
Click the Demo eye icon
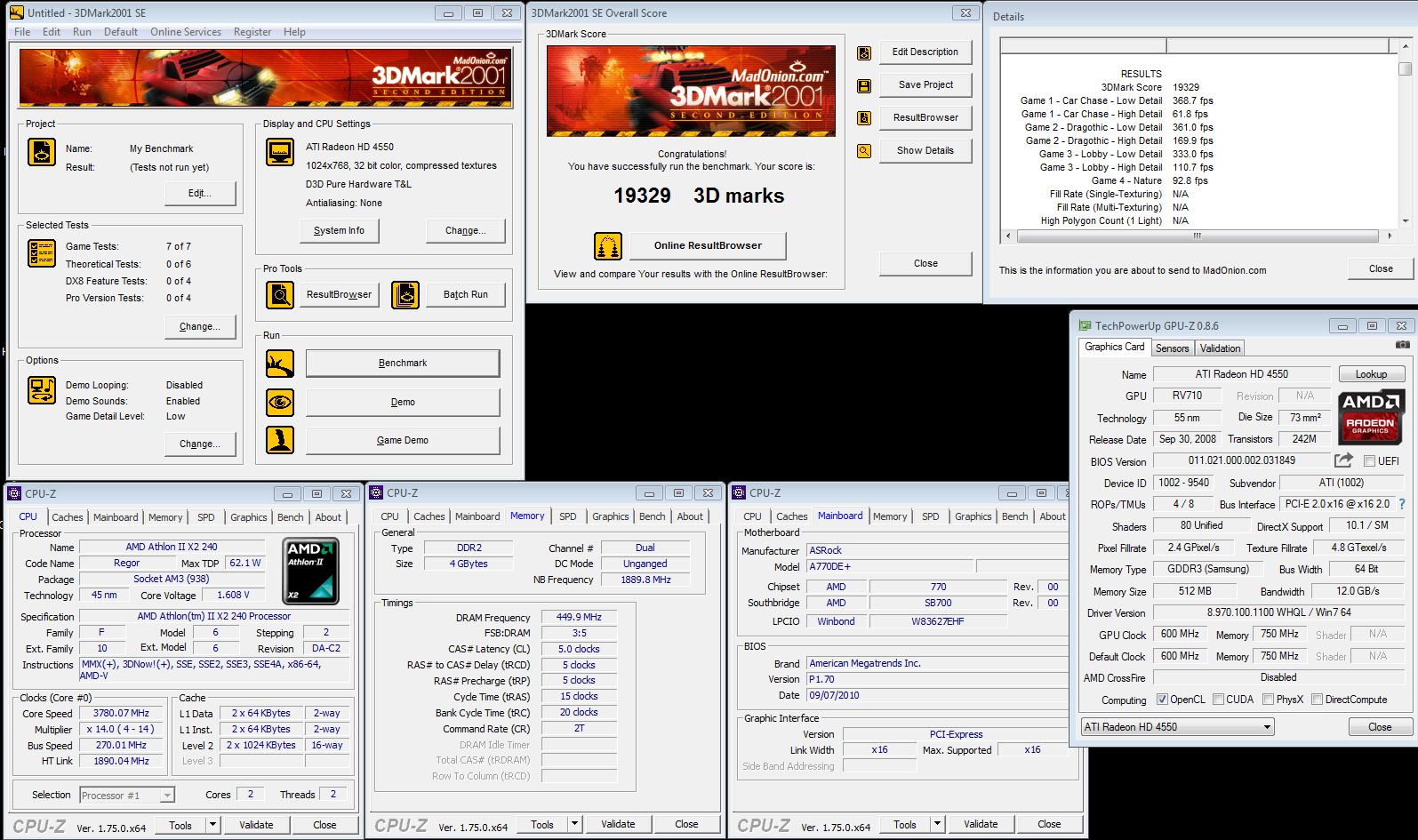point(280,403)
